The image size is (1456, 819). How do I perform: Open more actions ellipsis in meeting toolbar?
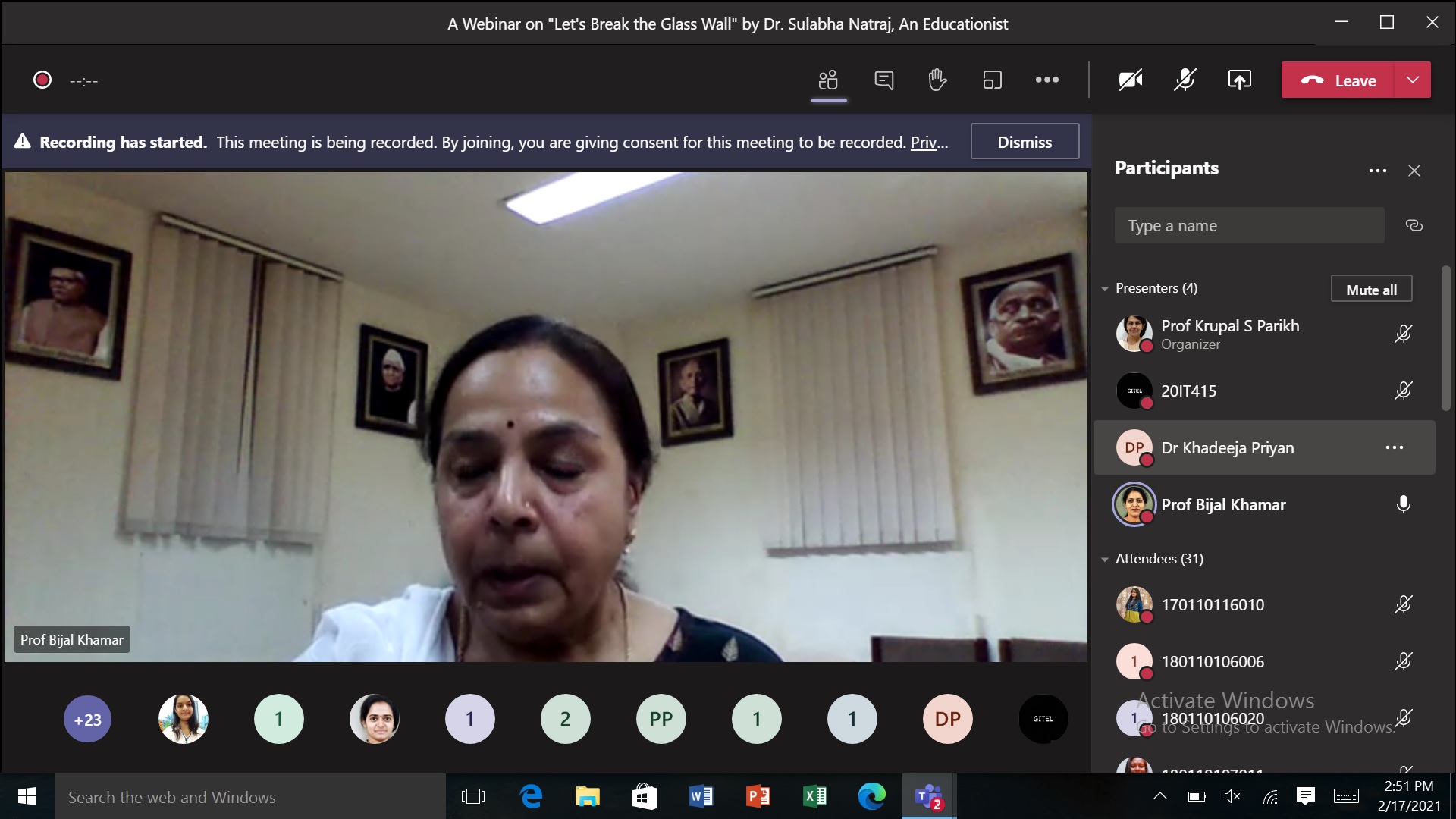[1046, 80]
